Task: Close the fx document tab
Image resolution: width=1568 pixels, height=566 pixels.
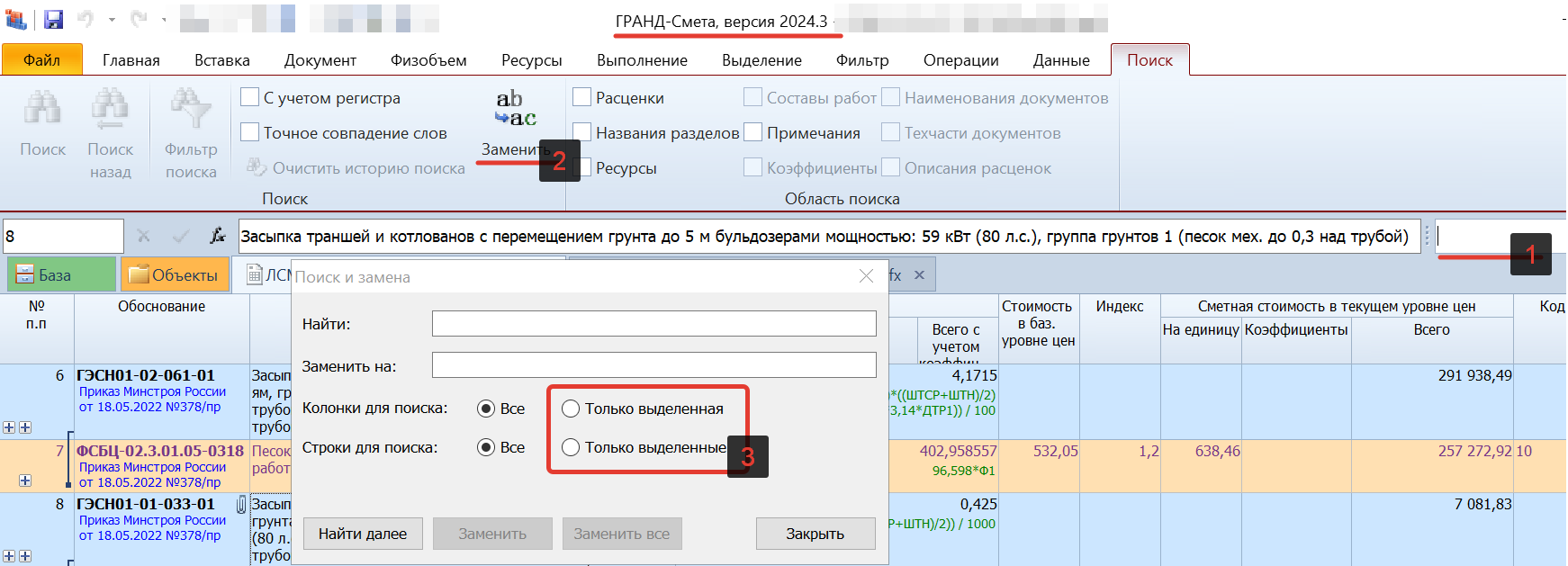Action: [x=919, y=275]
